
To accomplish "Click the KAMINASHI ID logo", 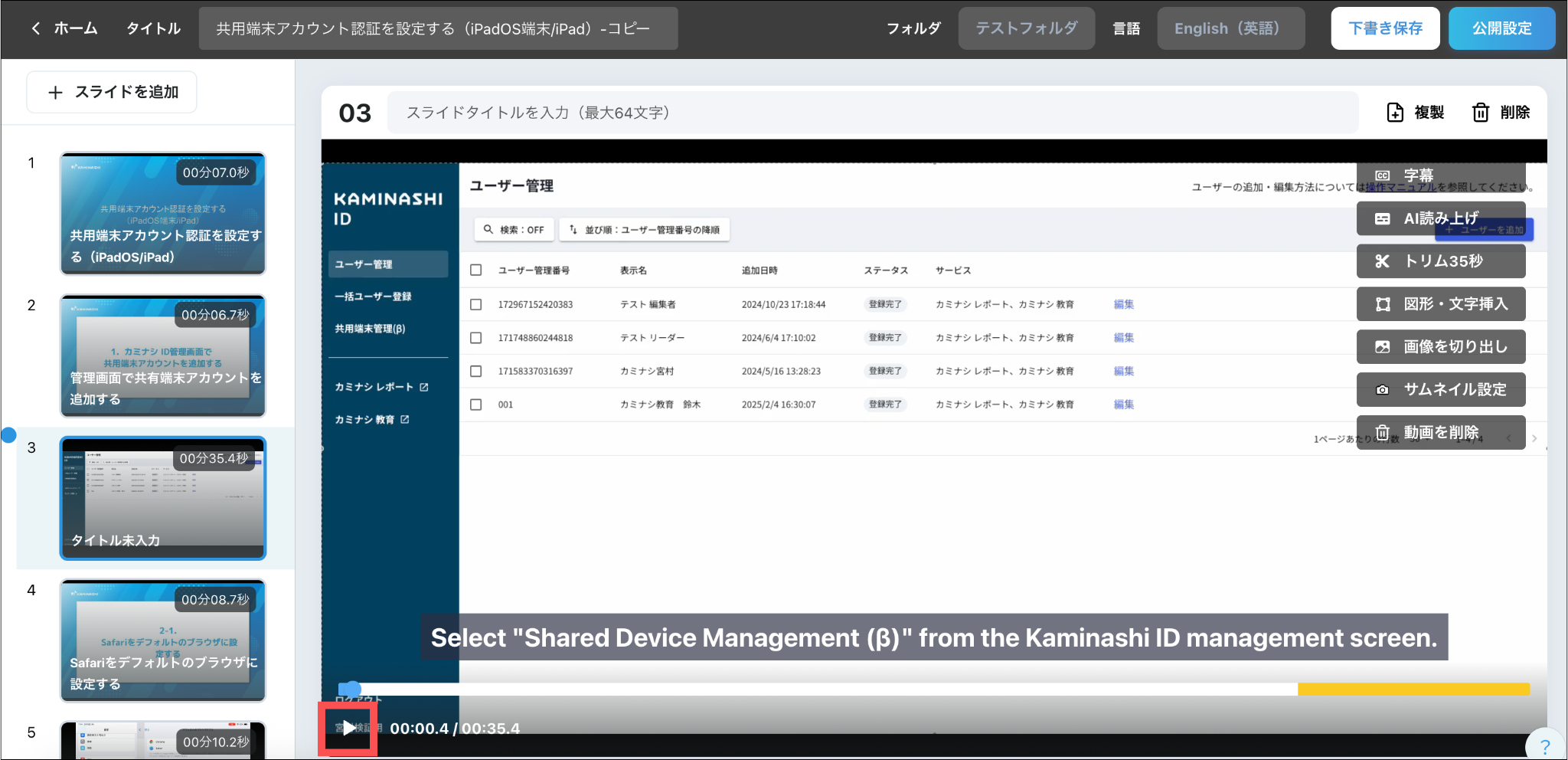I will pyautogui.click(x=388, y=208).
